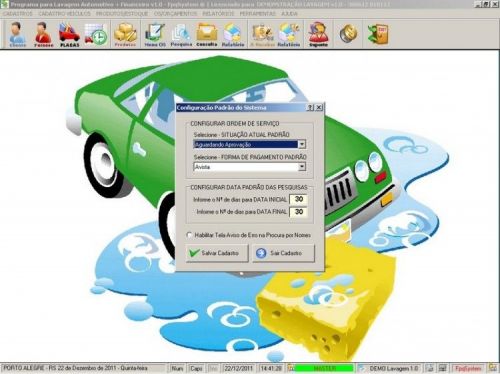Create a new OS with Nova OS icon
Image resolution: width=500 pixels, height=374 pixels.
click(x=155, y=34)
